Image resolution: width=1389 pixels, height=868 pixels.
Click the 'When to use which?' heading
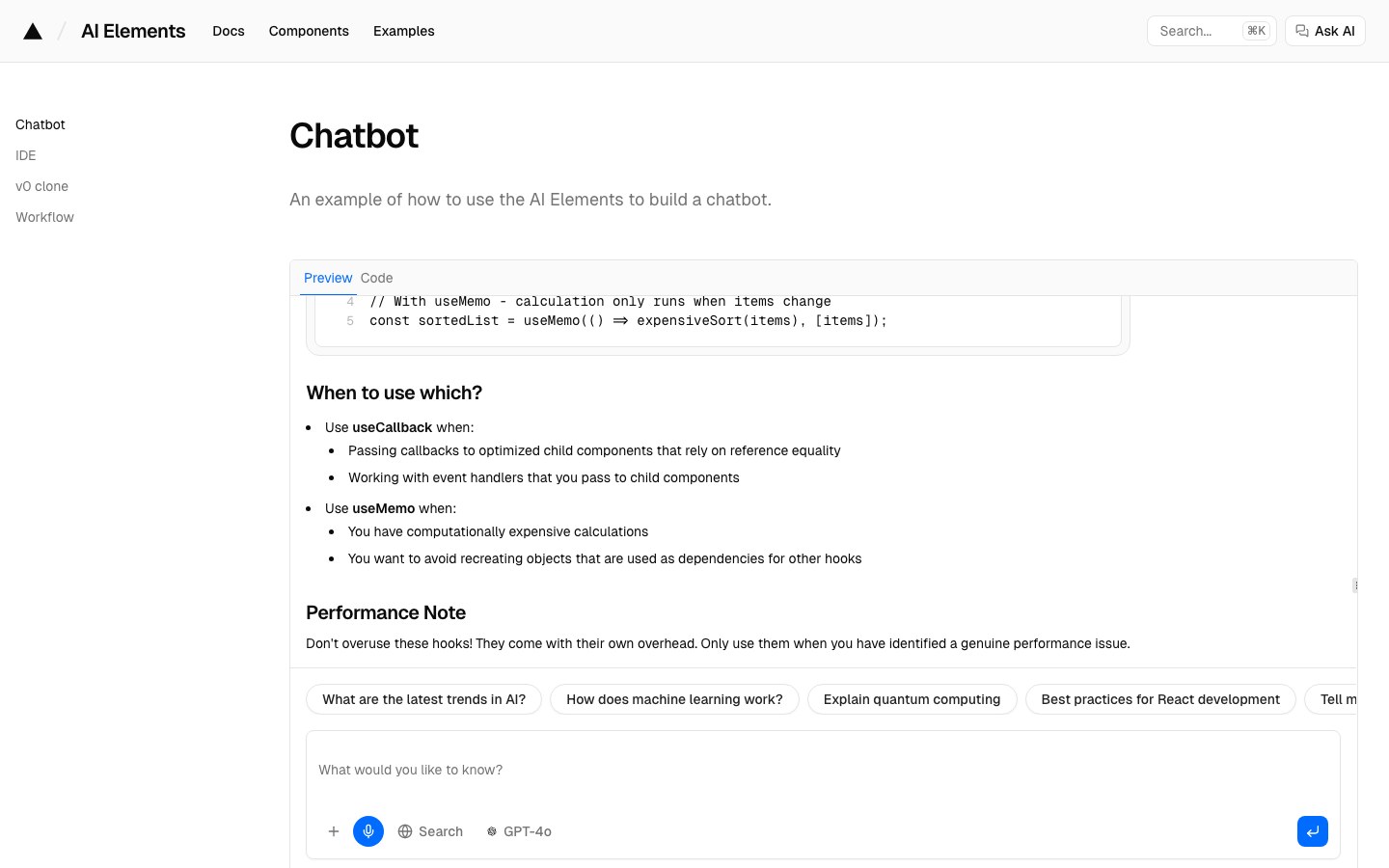(x=394, y=393)
